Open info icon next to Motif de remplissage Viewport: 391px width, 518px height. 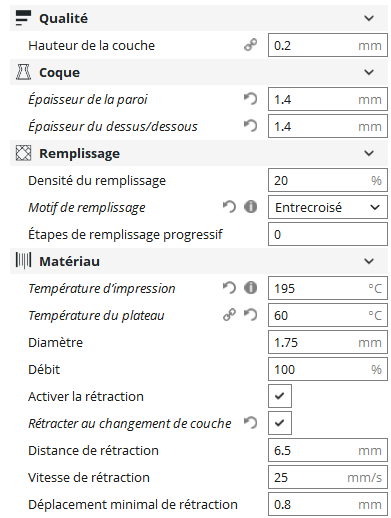coord(250,207)
